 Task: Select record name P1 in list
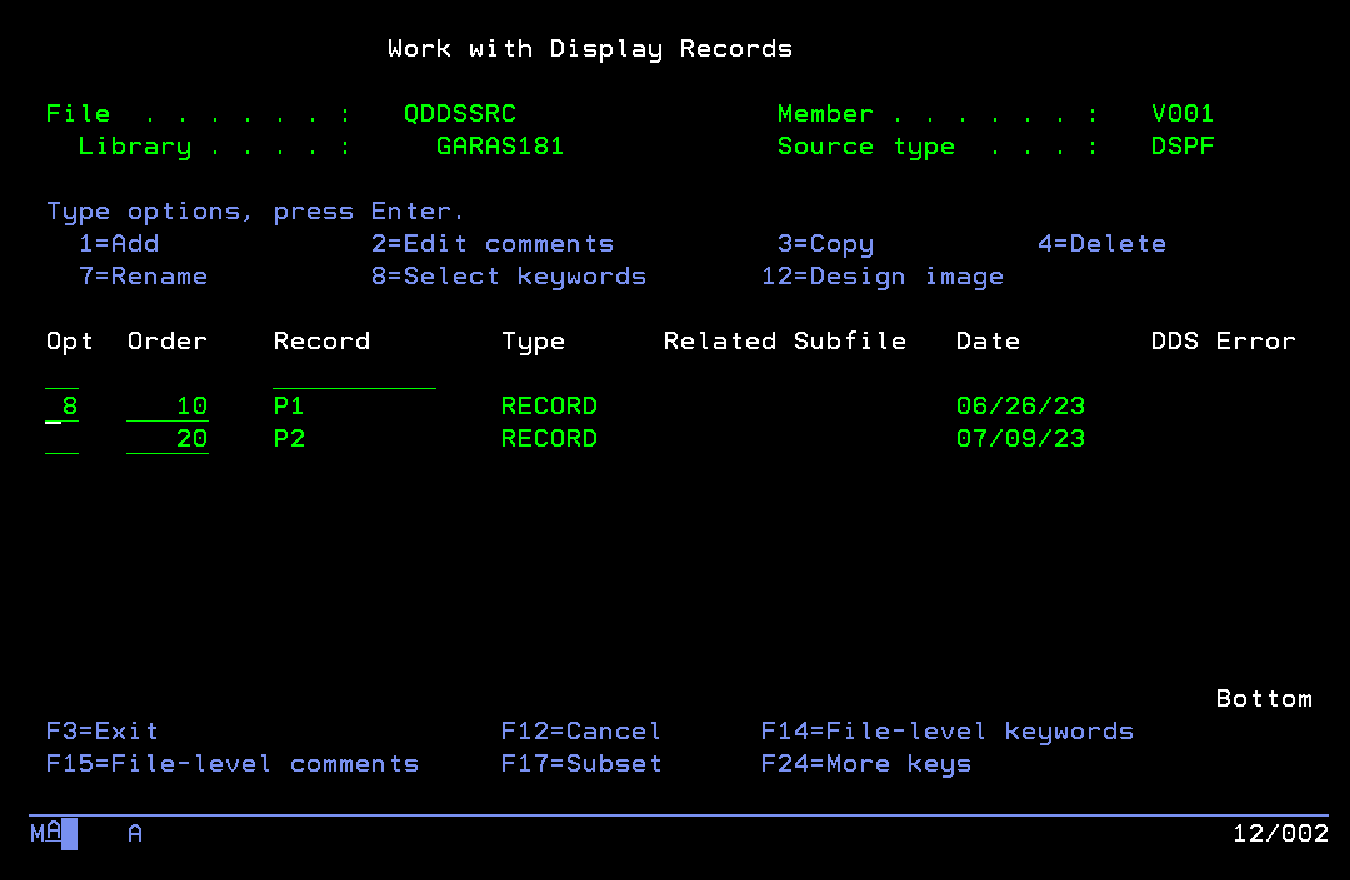tap(289, 407)
